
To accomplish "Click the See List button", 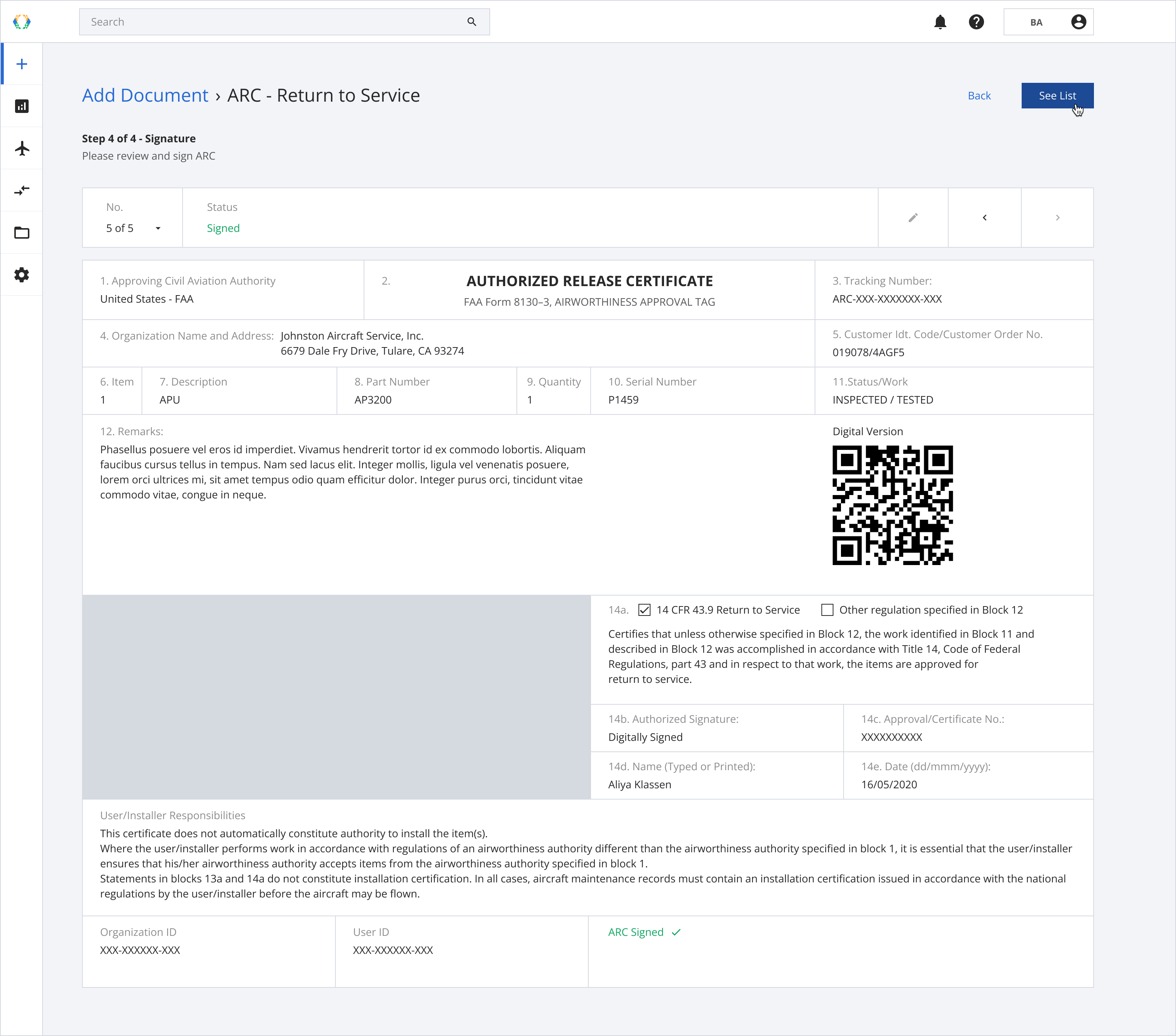I will (1057, 95).
